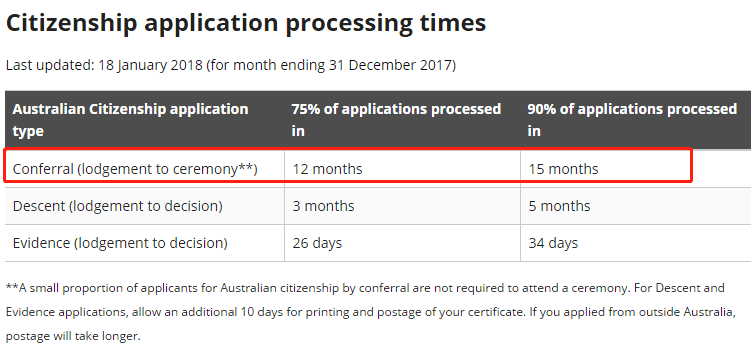Select the Descent (lodgement to decision) row label
Screen dimensions: 751x361
coord(117,206)
